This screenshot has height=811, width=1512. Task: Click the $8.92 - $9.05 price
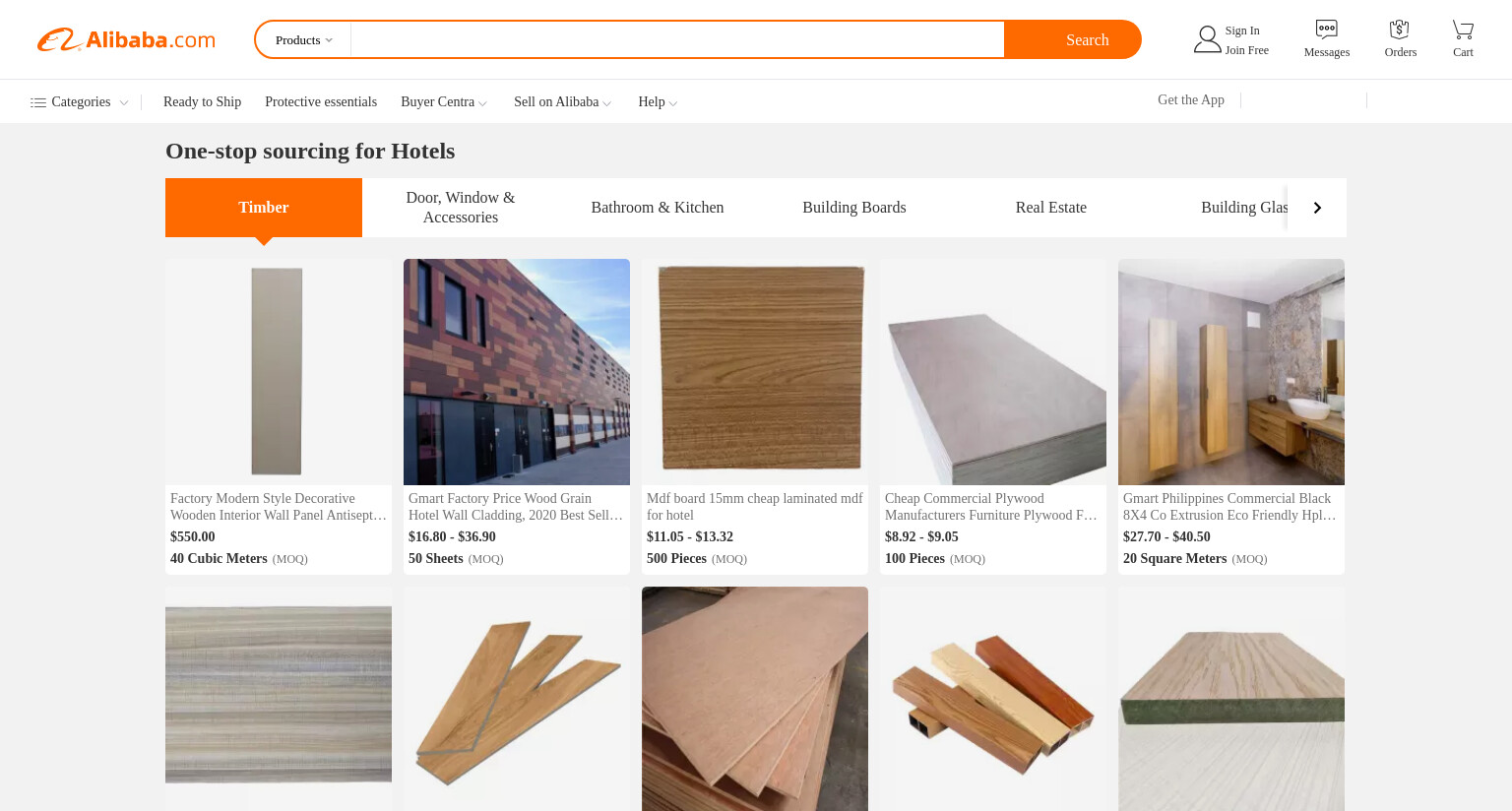pyautogui.click(x=921, y=536)
